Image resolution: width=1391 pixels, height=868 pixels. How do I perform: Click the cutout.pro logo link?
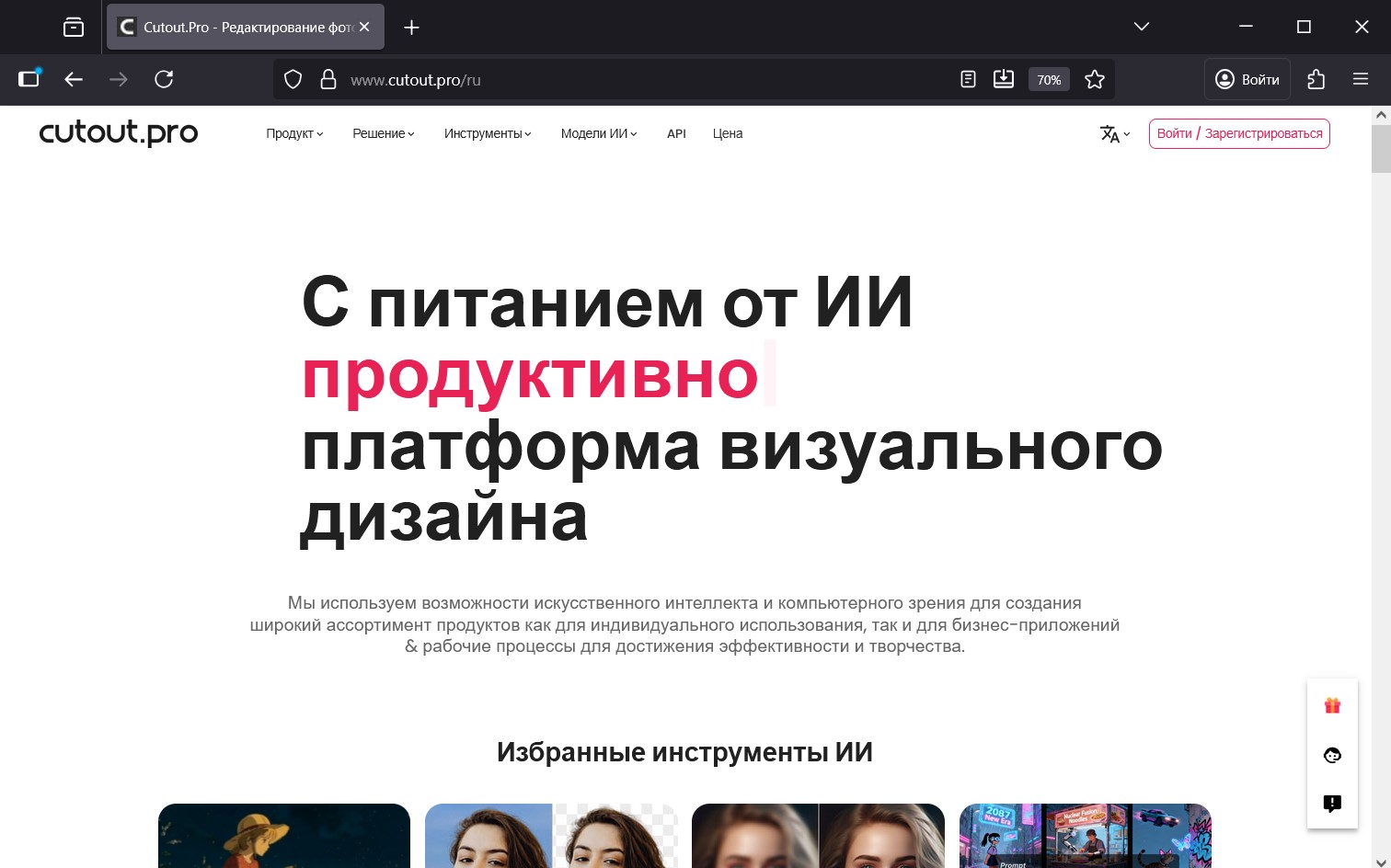(118, 132)
